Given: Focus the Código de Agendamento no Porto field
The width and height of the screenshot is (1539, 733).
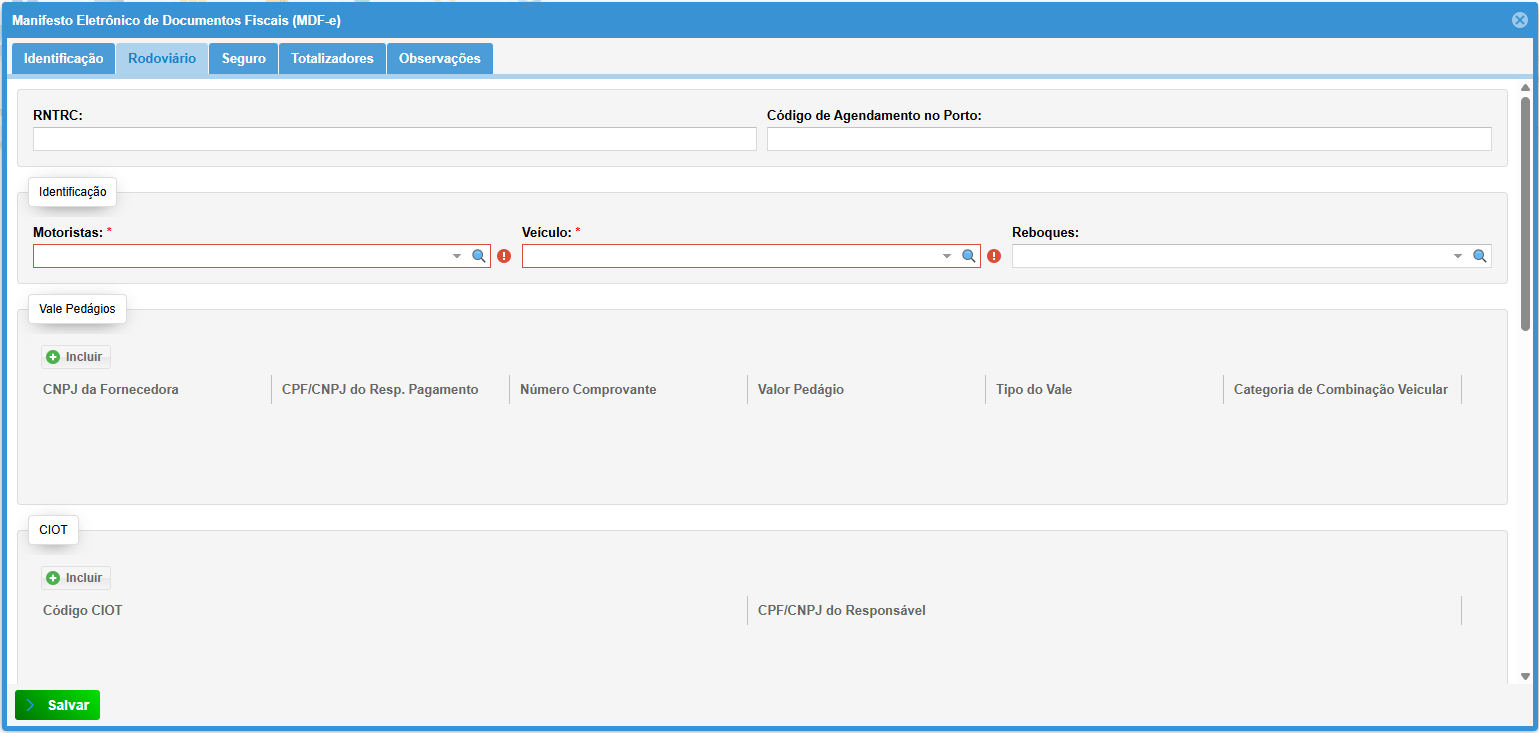Looking at the screenshot, I should coord(1128,139).
